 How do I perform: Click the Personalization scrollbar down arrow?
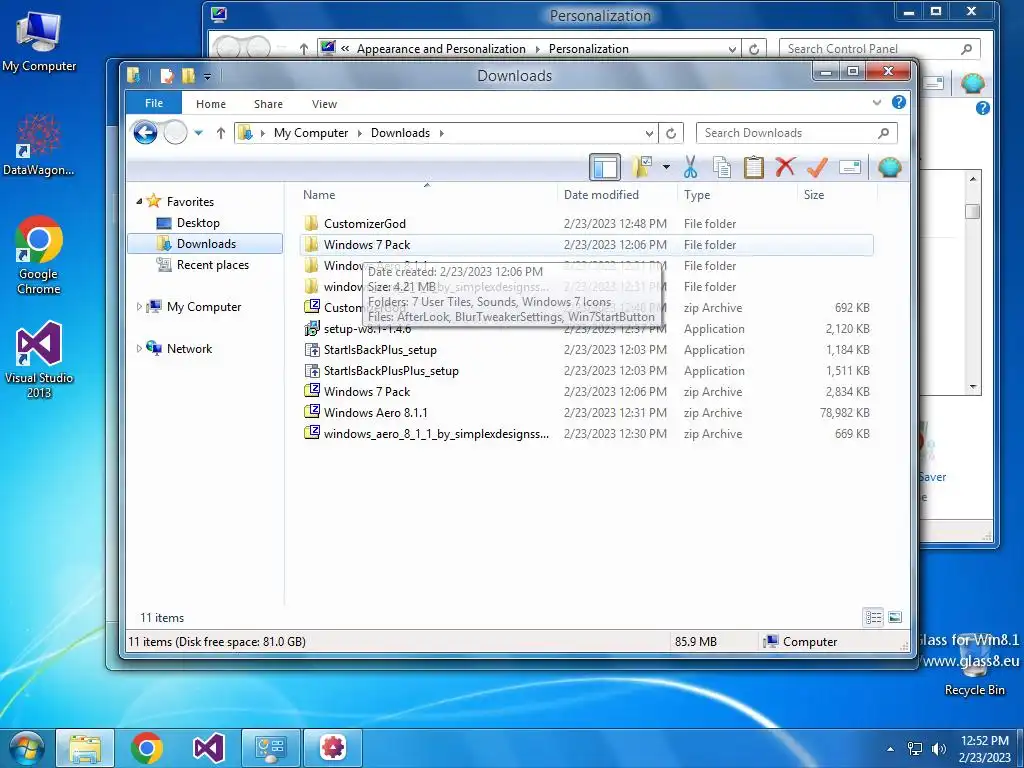pos(973,387)
